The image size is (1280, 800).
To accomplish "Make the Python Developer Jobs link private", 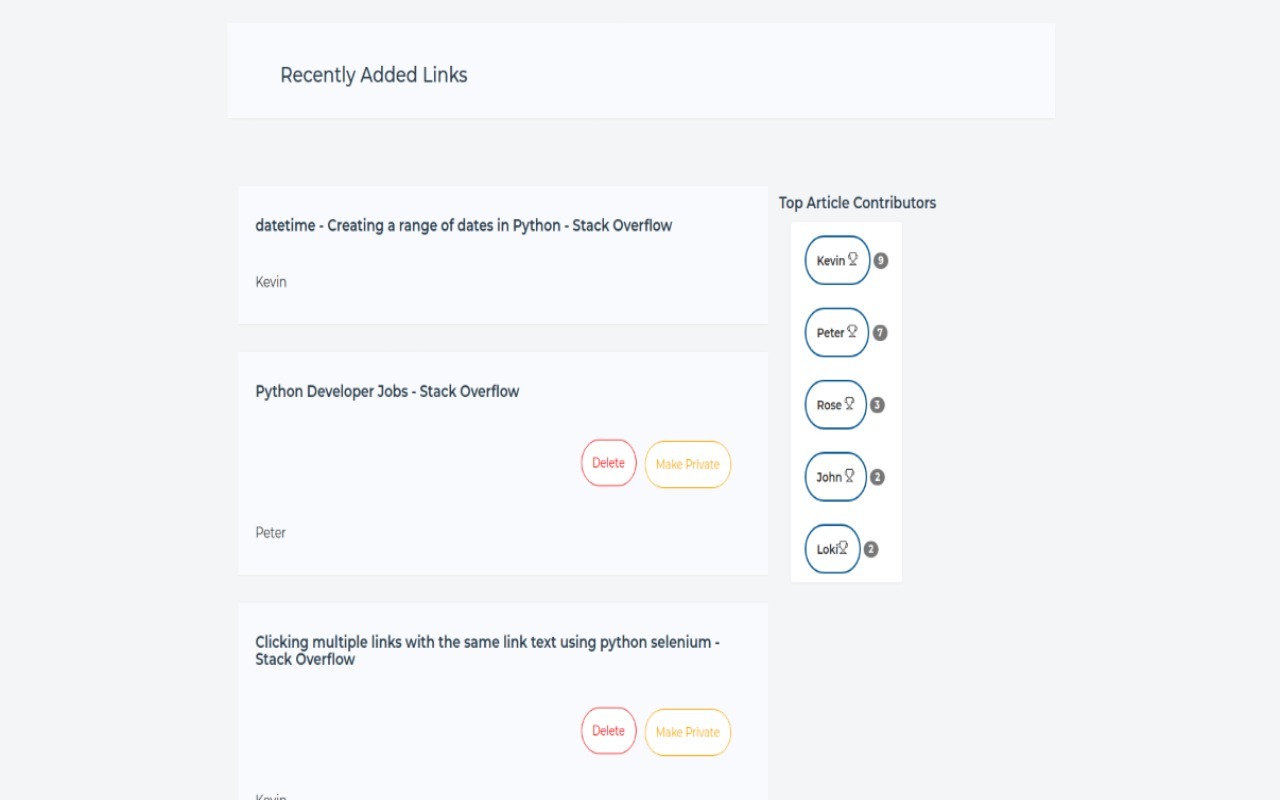I will pyautogui.click(x=688, y=464).
